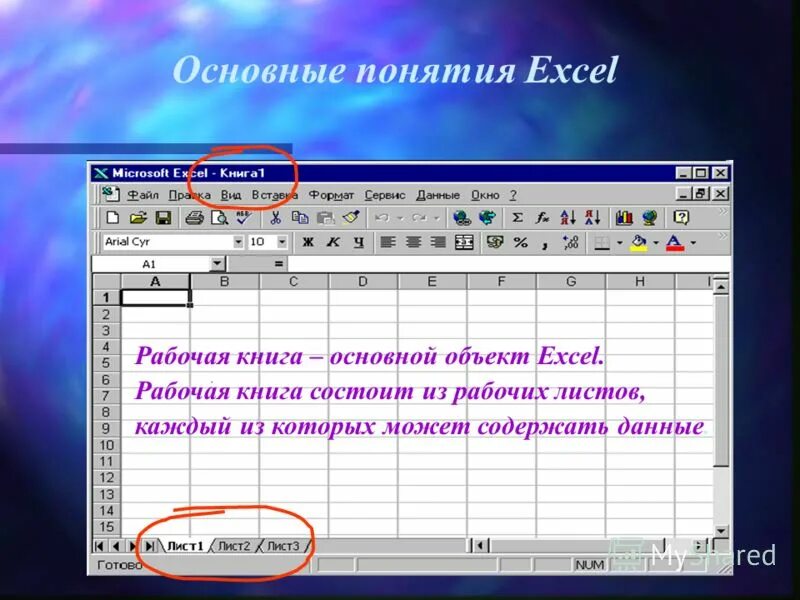
Task: Select column header D
Action: [363, 282]
